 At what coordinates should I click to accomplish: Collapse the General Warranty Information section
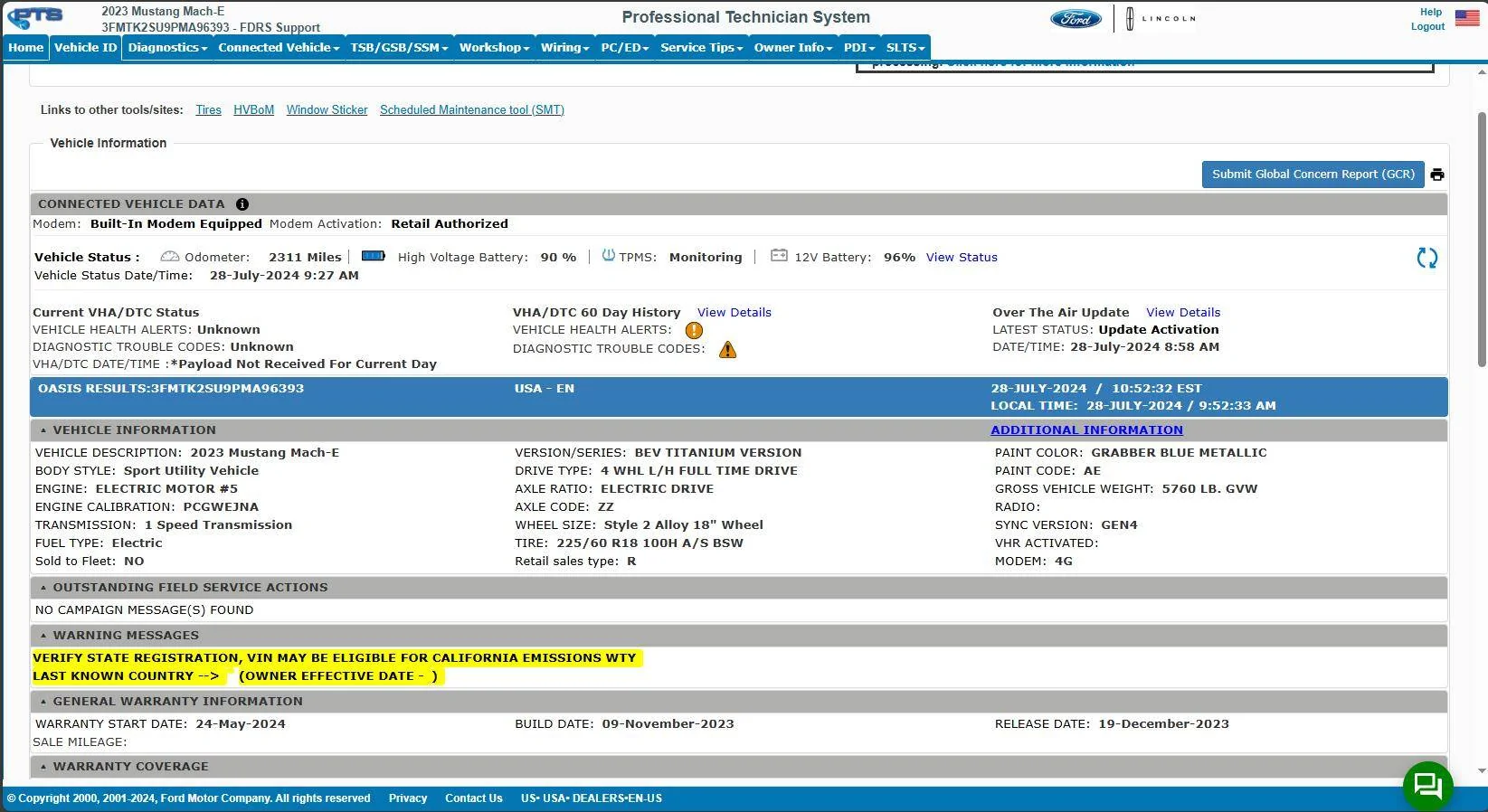point(43,702)
